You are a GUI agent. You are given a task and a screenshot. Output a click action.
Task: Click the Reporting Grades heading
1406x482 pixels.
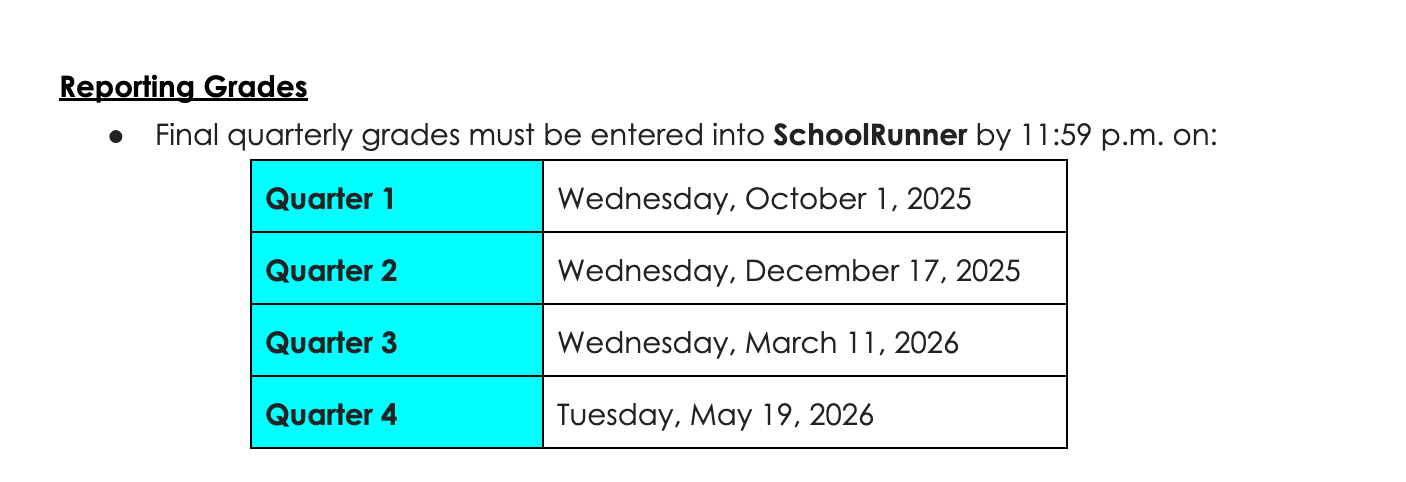pyautogui.click(x=183, y=87)
